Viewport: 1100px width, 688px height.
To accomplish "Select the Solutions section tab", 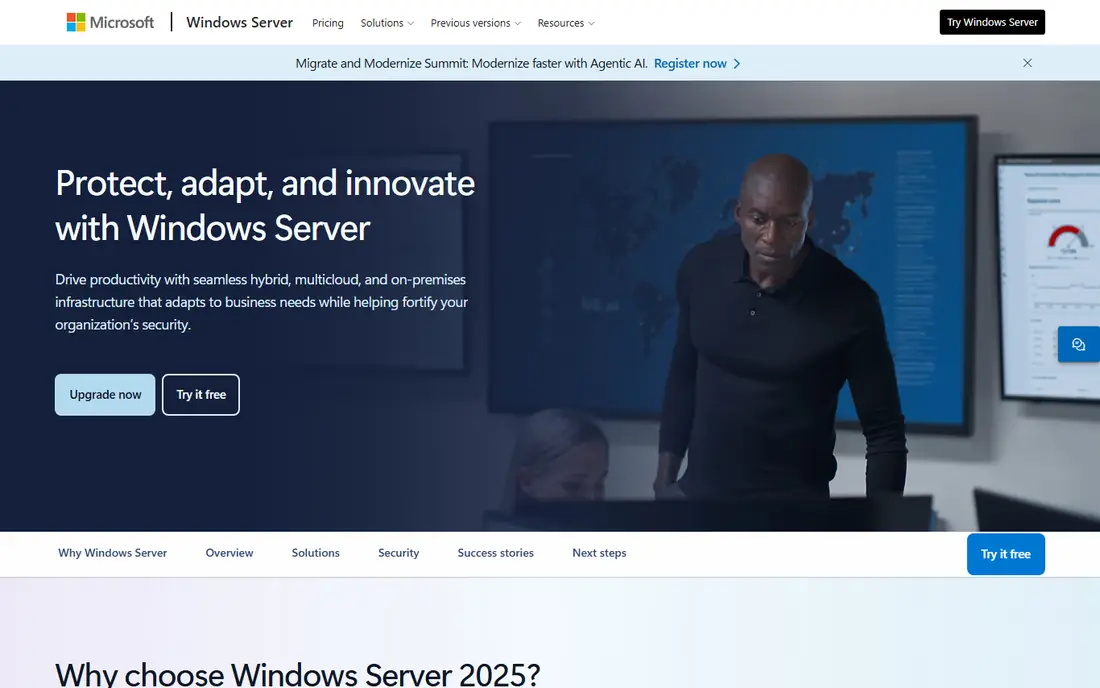I will point(316,553).
